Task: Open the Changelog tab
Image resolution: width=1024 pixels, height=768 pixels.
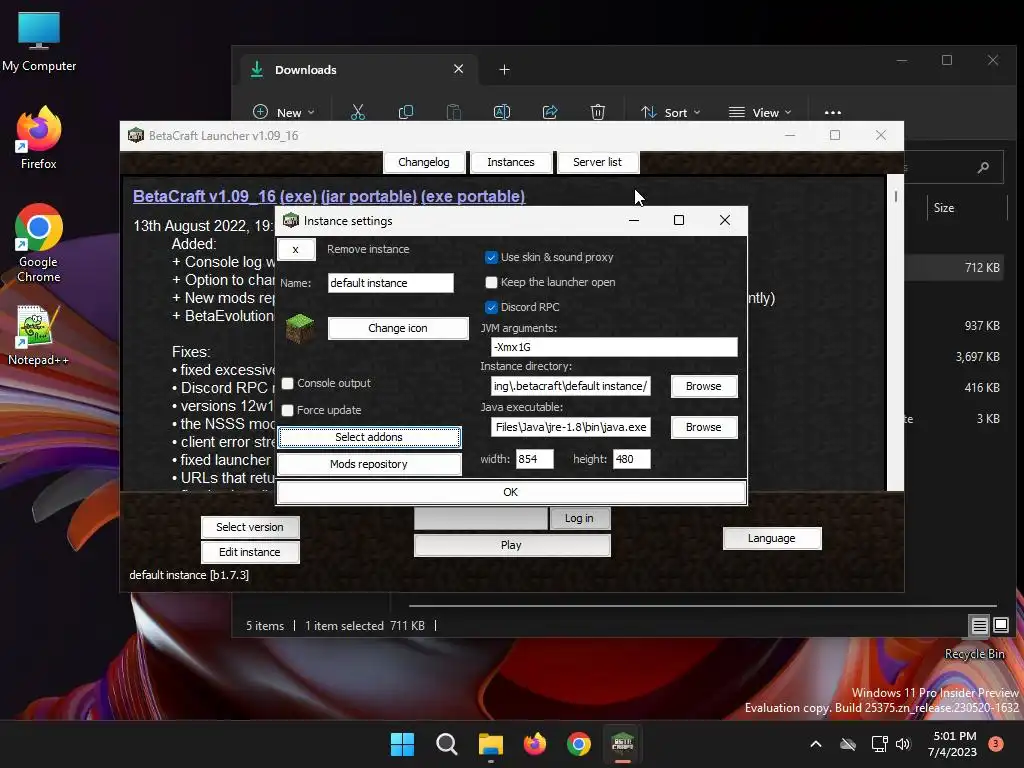Action: 424,162
